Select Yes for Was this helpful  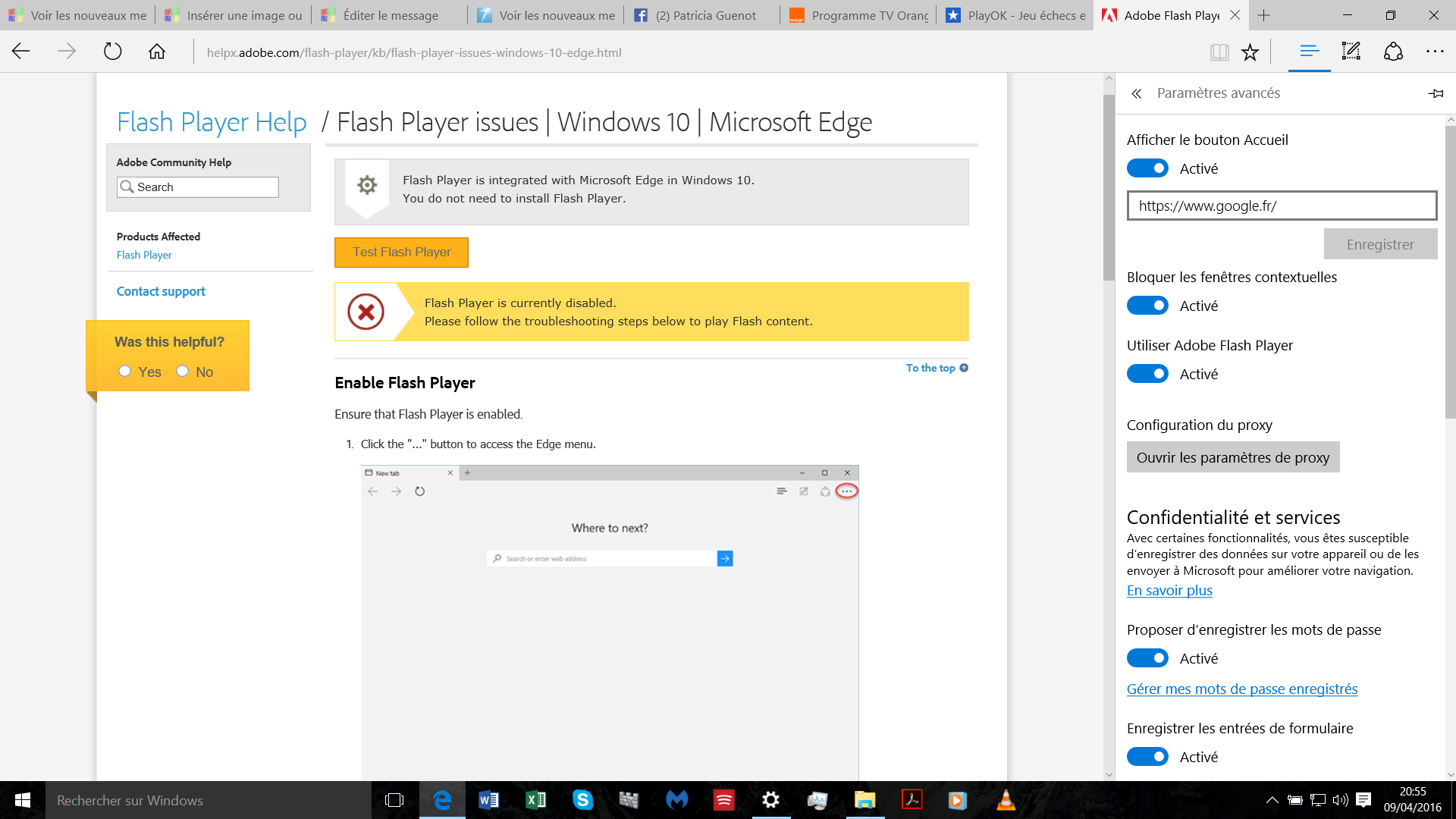click(125, 371)
